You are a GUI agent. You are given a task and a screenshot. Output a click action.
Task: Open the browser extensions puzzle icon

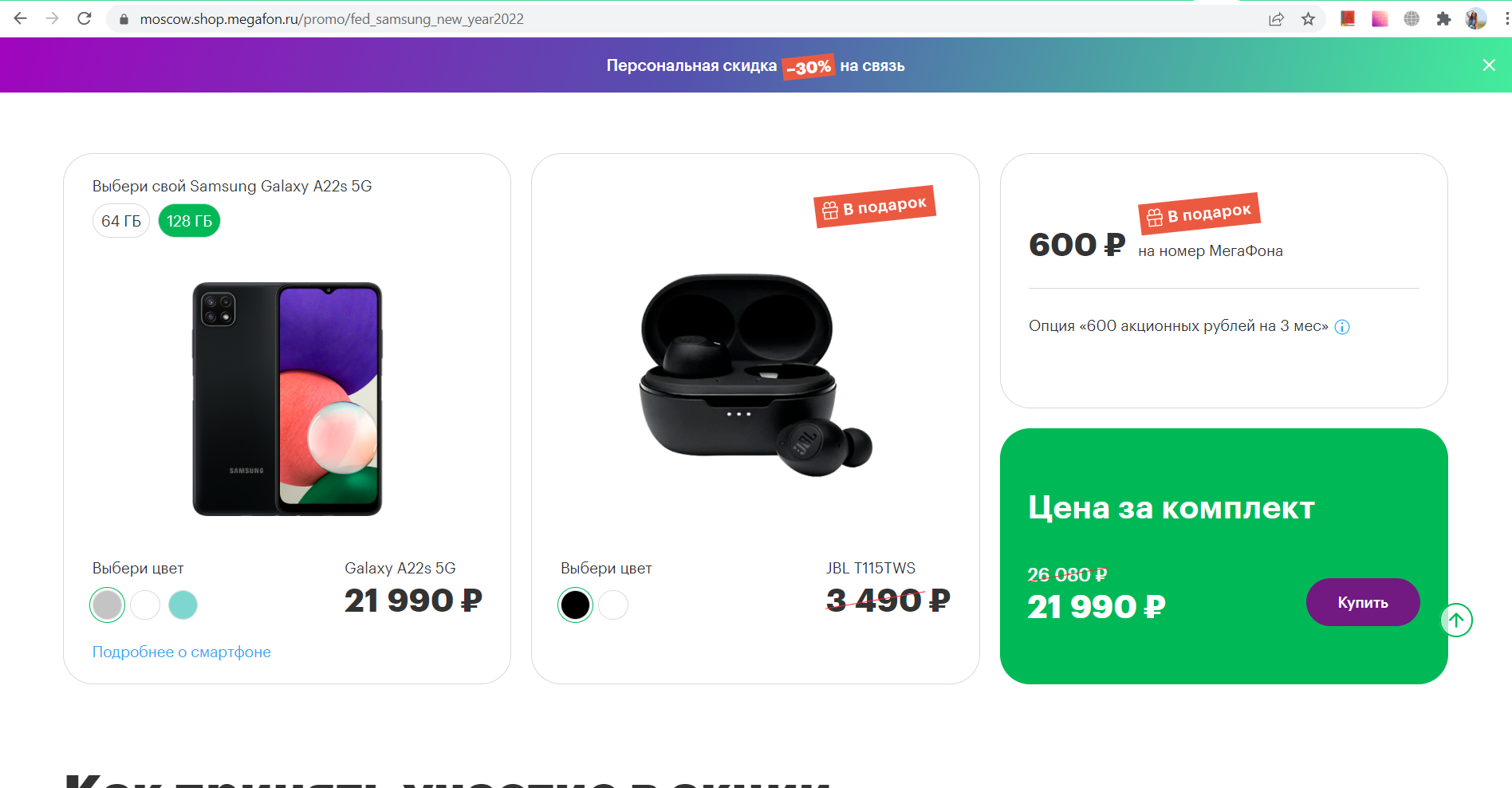1443,19
